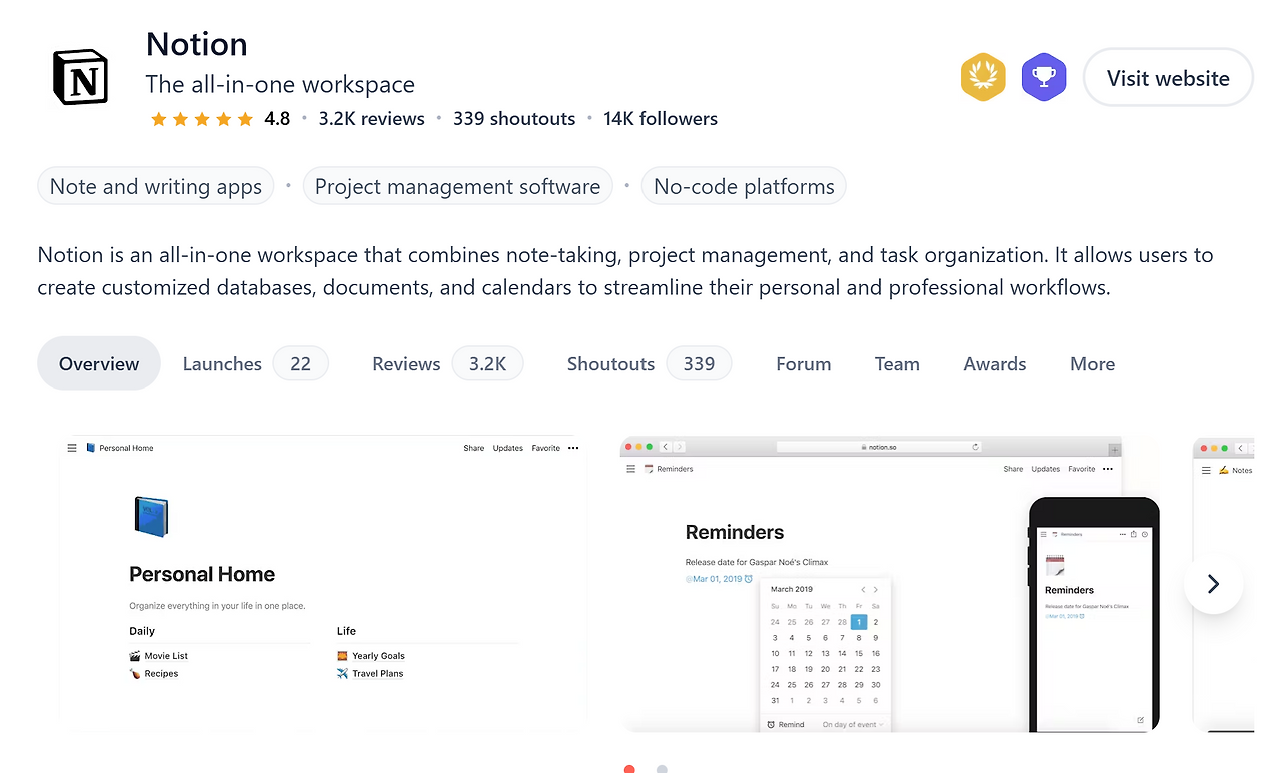Click the ellipsis menu in the Personal Home screenshot

pyautogui.click(x=572, y=447)
